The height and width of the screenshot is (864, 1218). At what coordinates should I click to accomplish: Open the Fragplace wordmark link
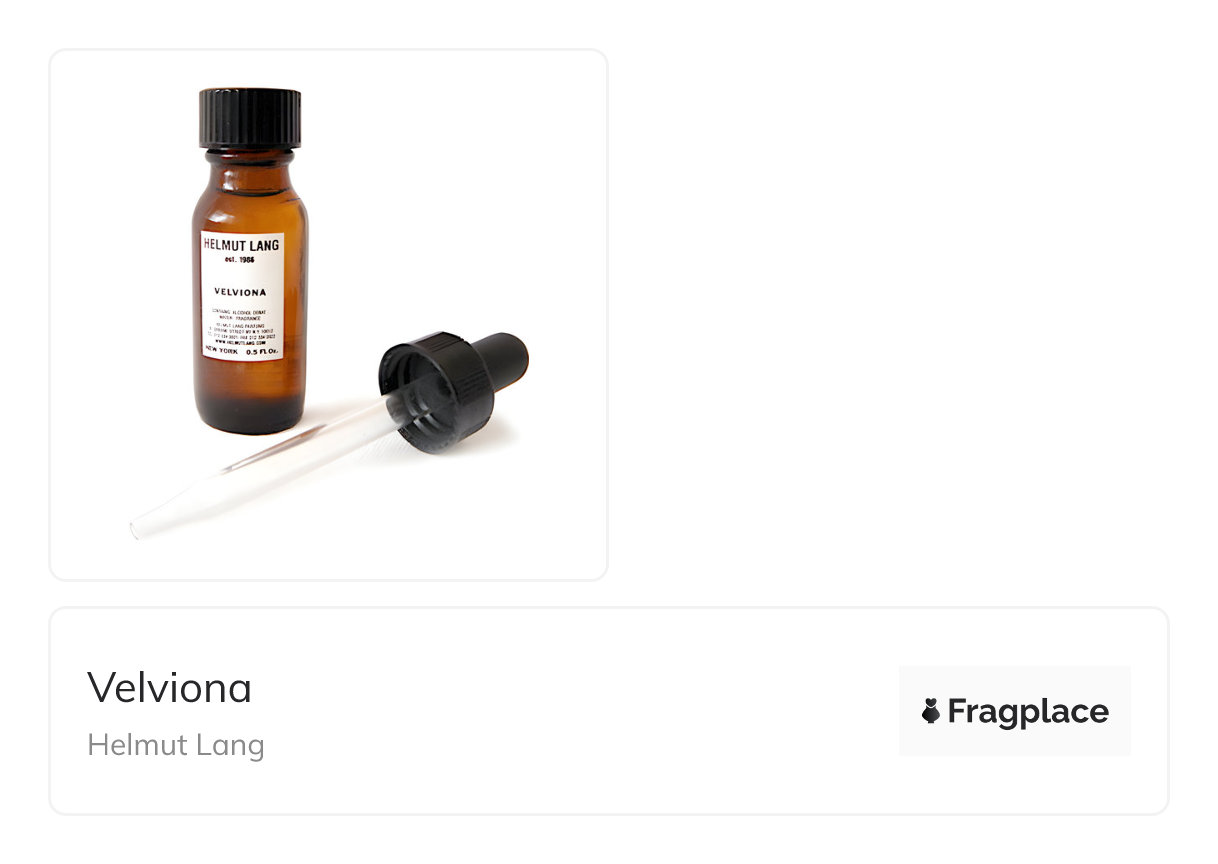click(x=1028, y=711)
